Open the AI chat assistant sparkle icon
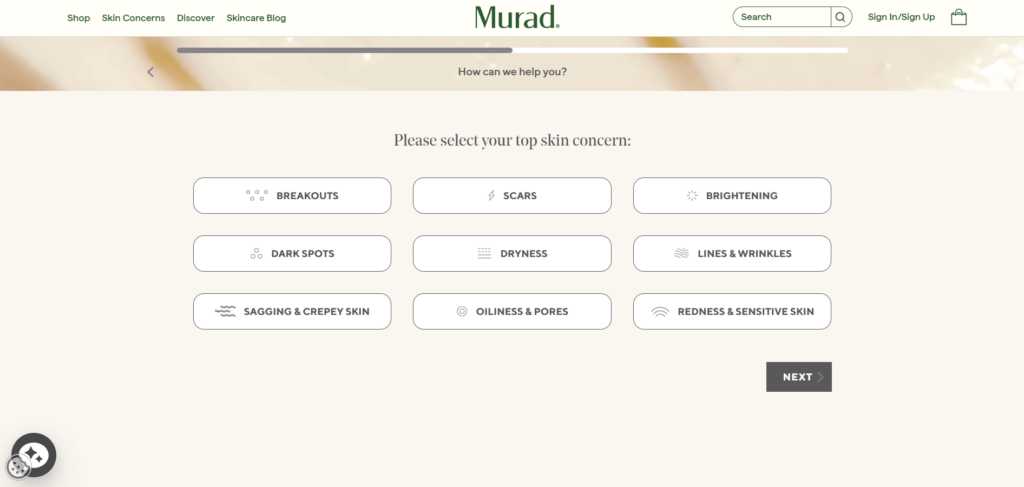 (x=38, y=452)
